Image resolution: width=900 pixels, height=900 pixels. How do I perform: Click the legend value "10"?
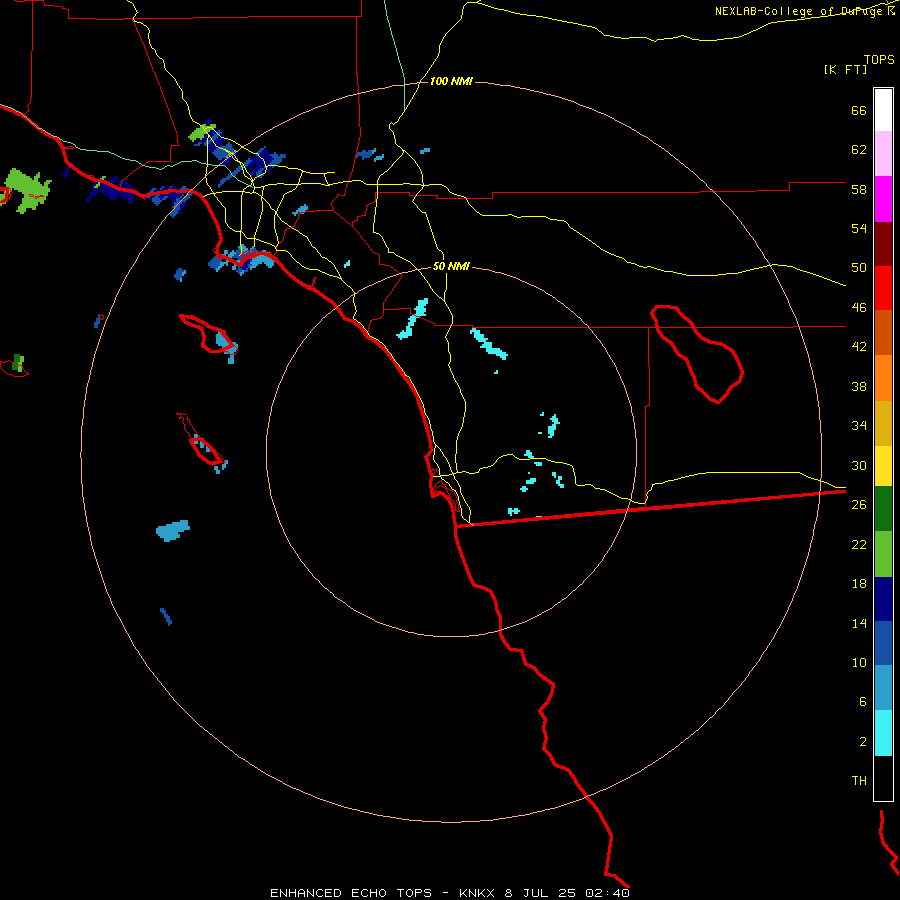pyautogui.click(x=859, y=662)
